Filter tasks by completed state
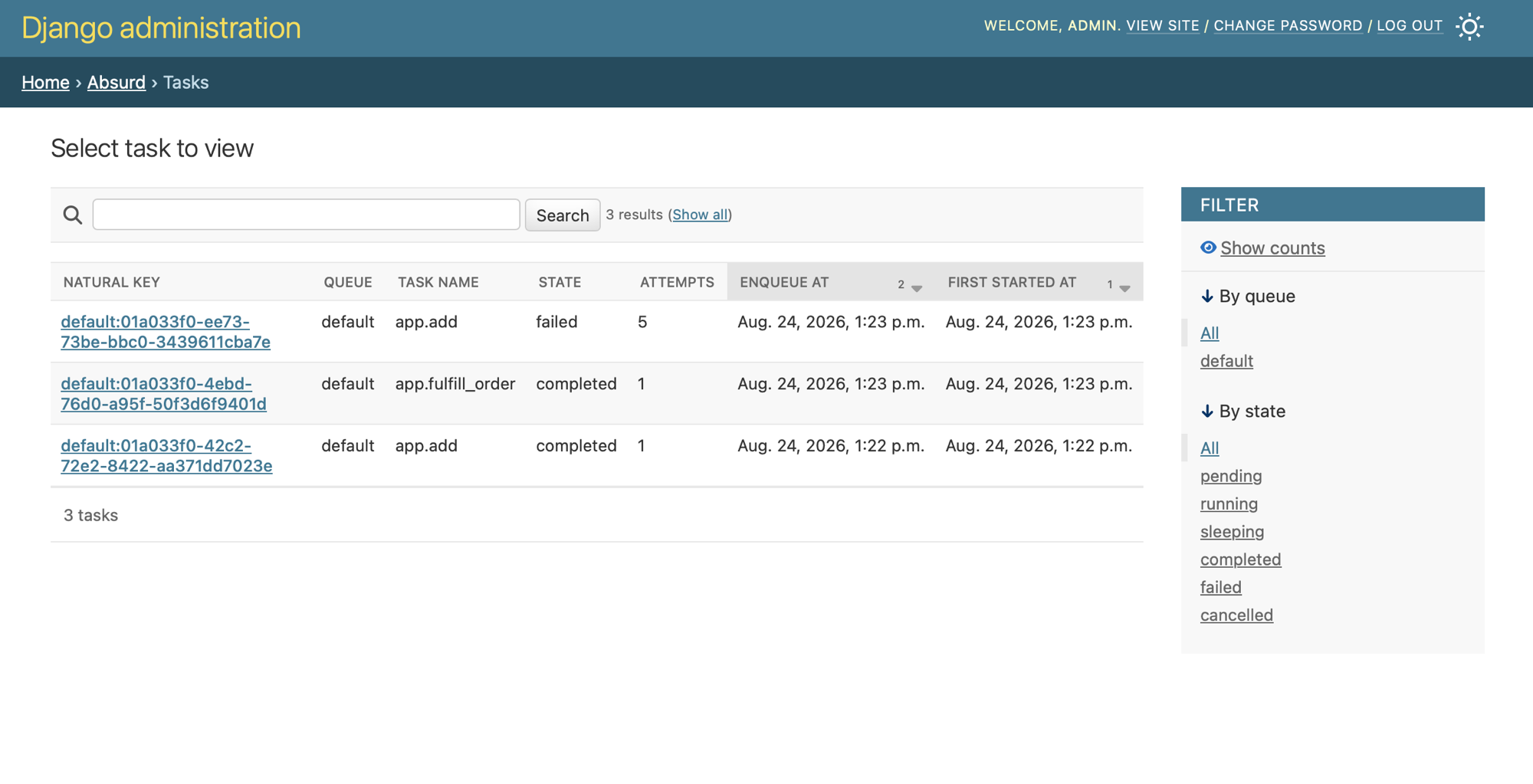1533x784 pixels. 1240,559
